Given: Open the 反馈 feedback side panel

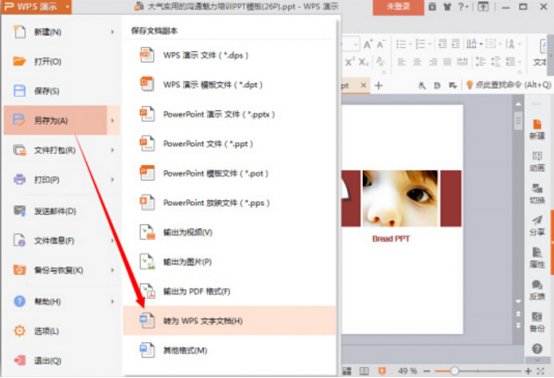Looking at the screenshot, I should (x=537, y=290).
